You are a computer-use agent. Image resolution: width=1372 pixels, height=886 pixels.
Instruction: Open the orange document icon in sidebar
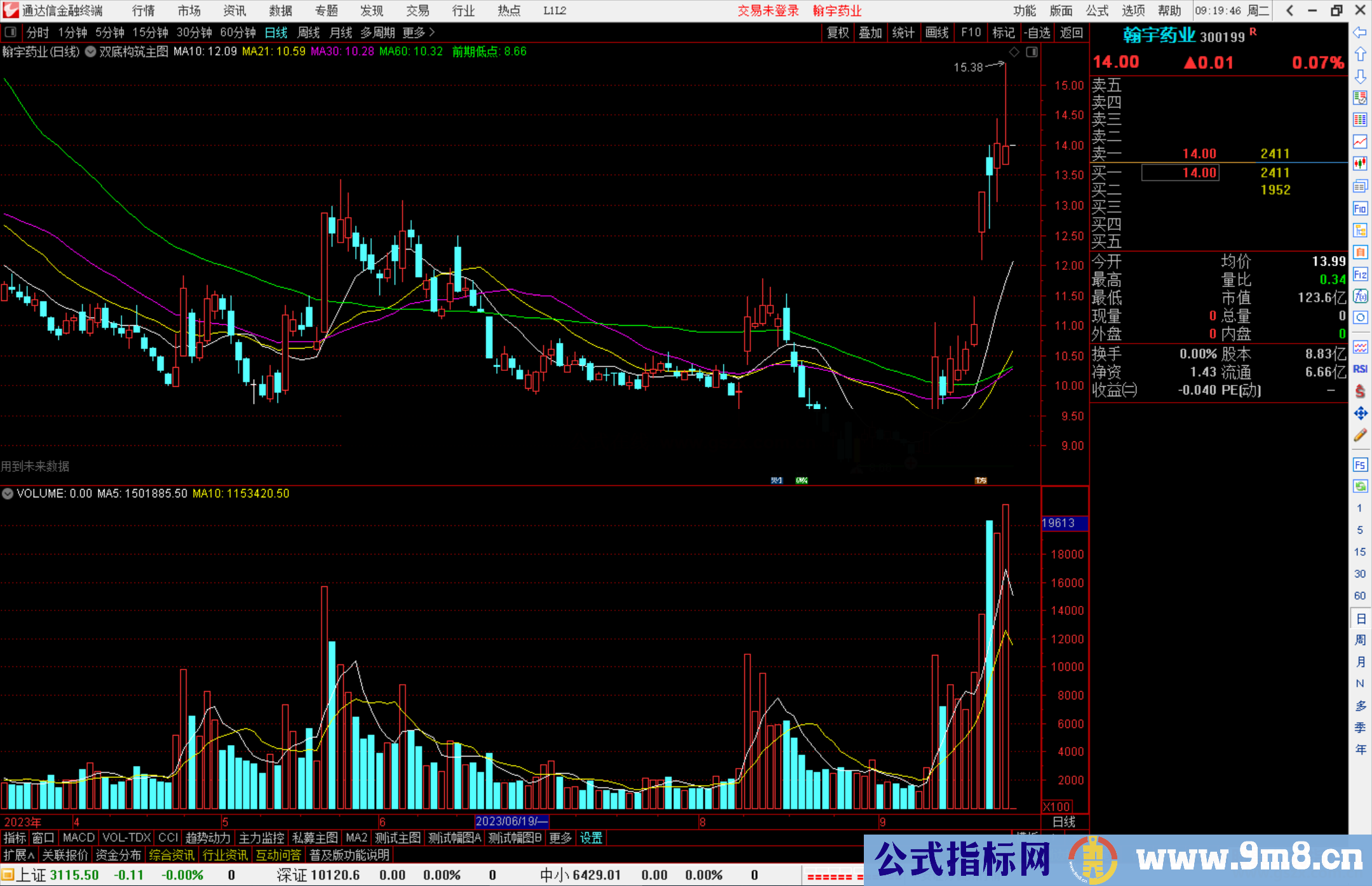[x=1360, y=252]
